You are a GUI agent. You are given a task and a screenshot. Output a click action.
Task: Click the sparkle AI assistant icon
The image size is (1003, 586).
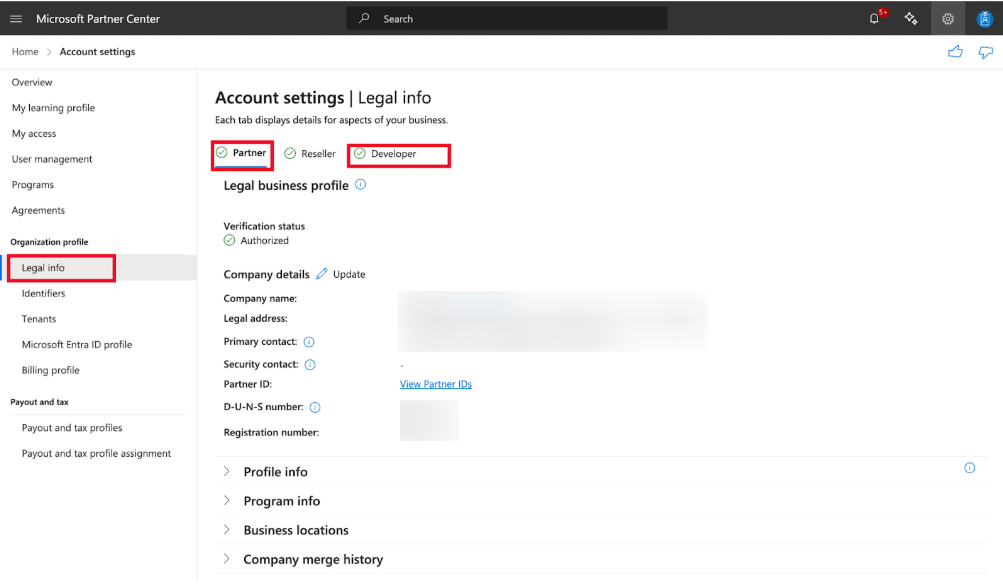[911, 19]
